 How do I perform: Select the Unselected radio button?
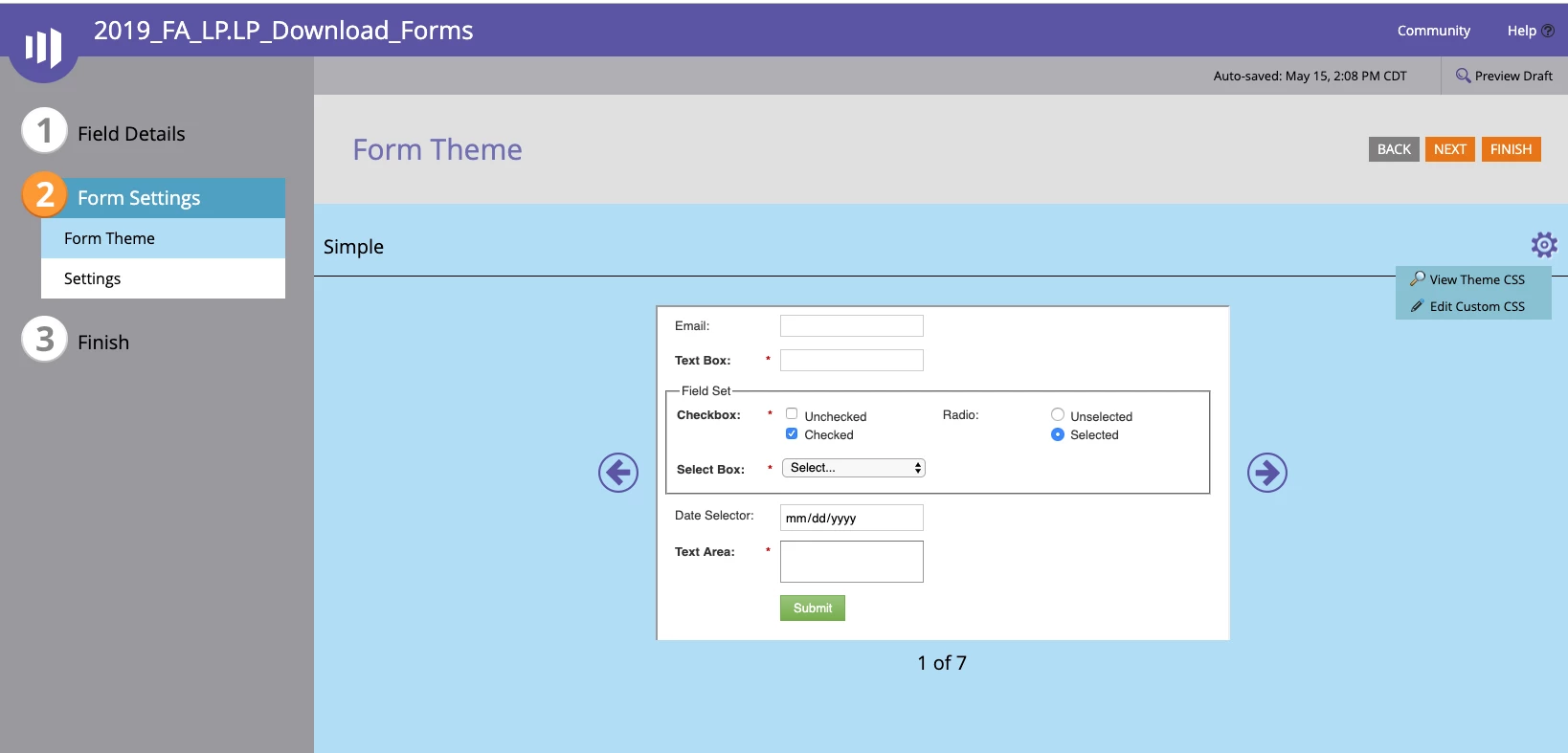coord(1058,414)
